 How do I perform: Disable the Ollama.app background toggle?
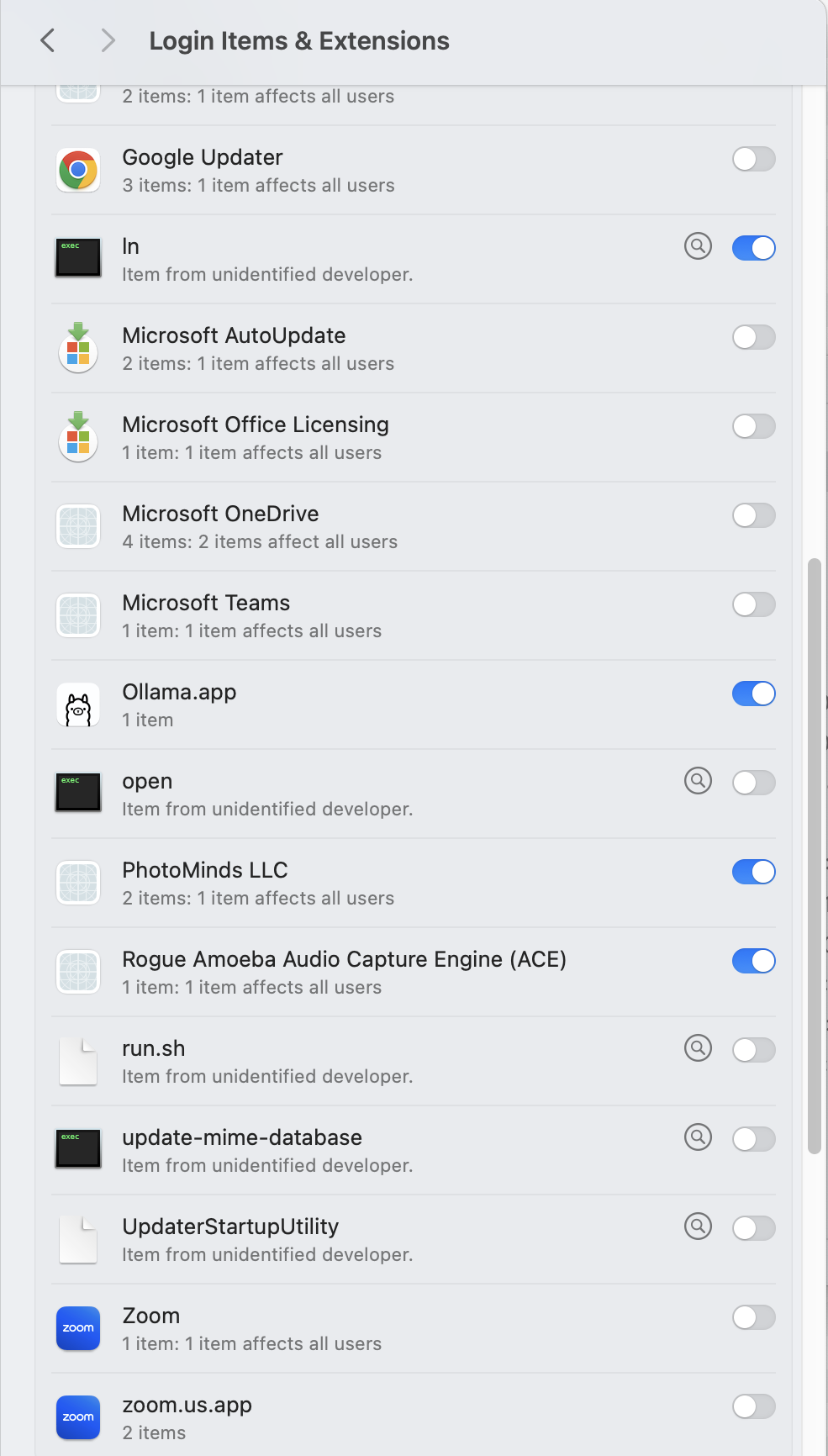(754, 694)
